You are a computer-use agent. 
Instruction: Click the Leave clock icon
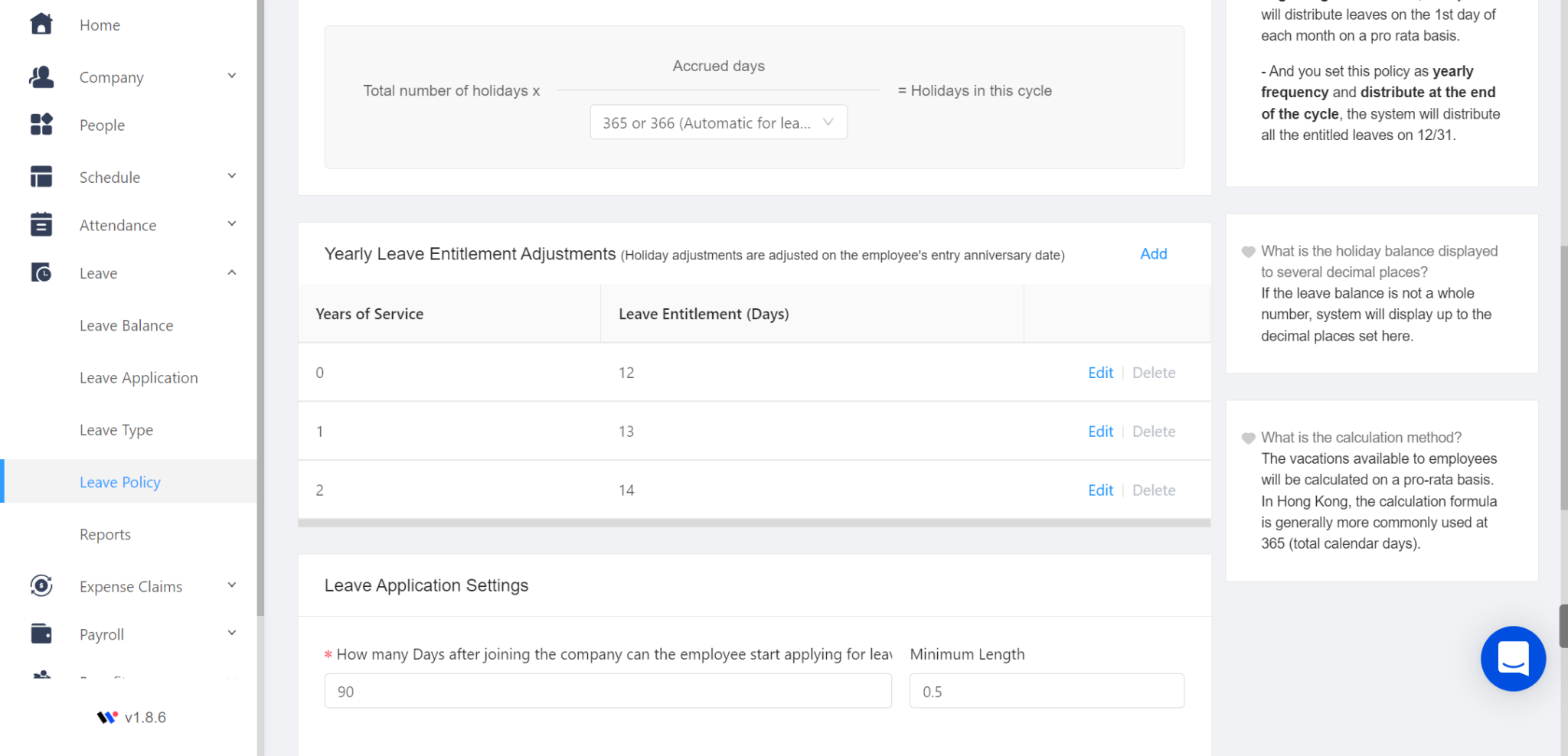[x=41, y=273]
